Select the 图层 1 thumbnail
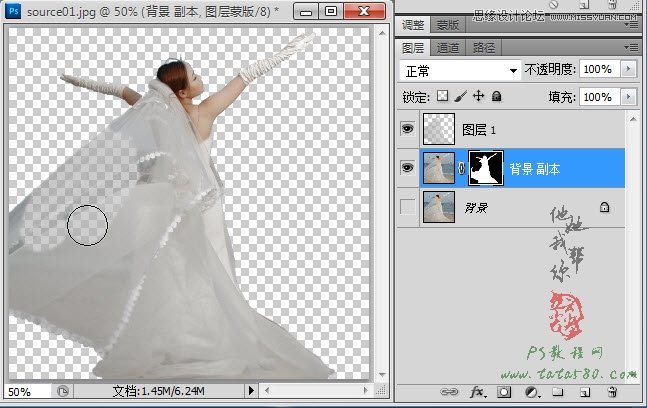 click(439, 129)
